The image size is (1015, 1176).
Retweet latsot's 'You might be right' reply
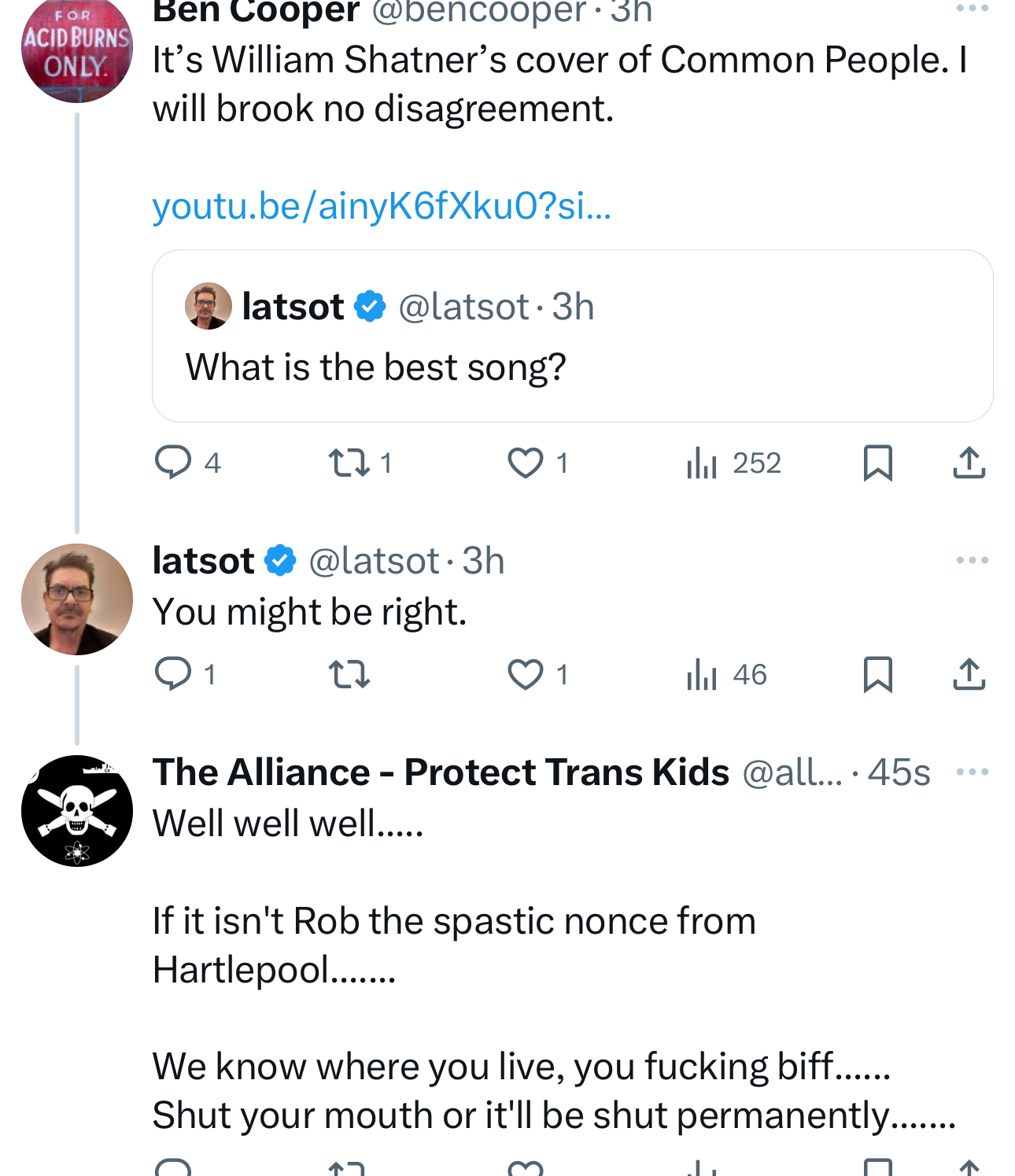[349, 674]
